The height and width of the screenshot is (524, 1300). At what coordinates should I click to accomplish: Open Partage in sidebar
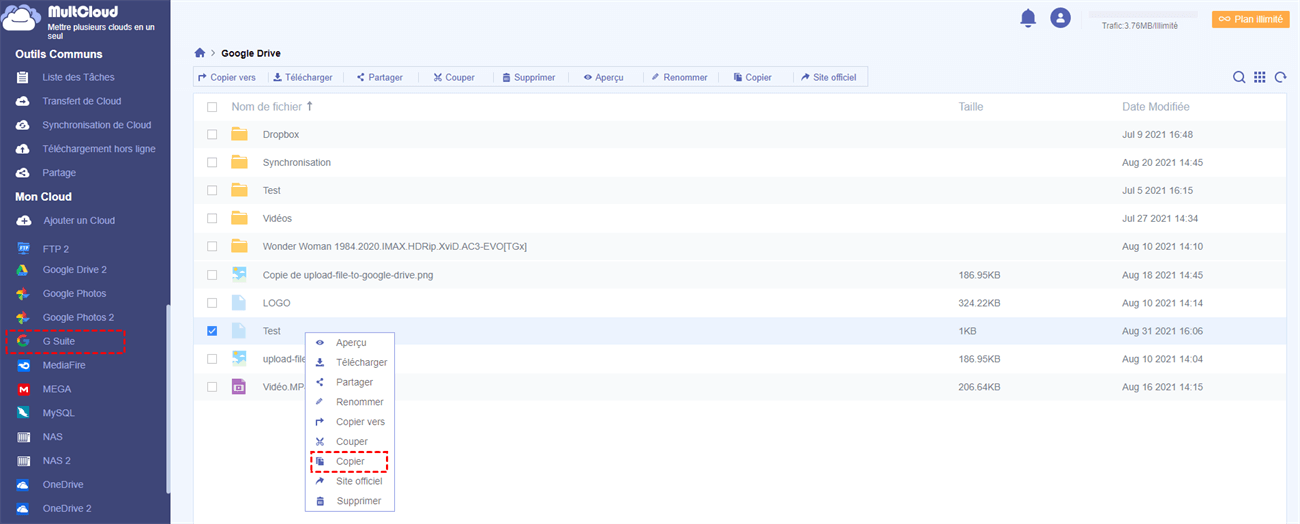[x=59, y=173]
